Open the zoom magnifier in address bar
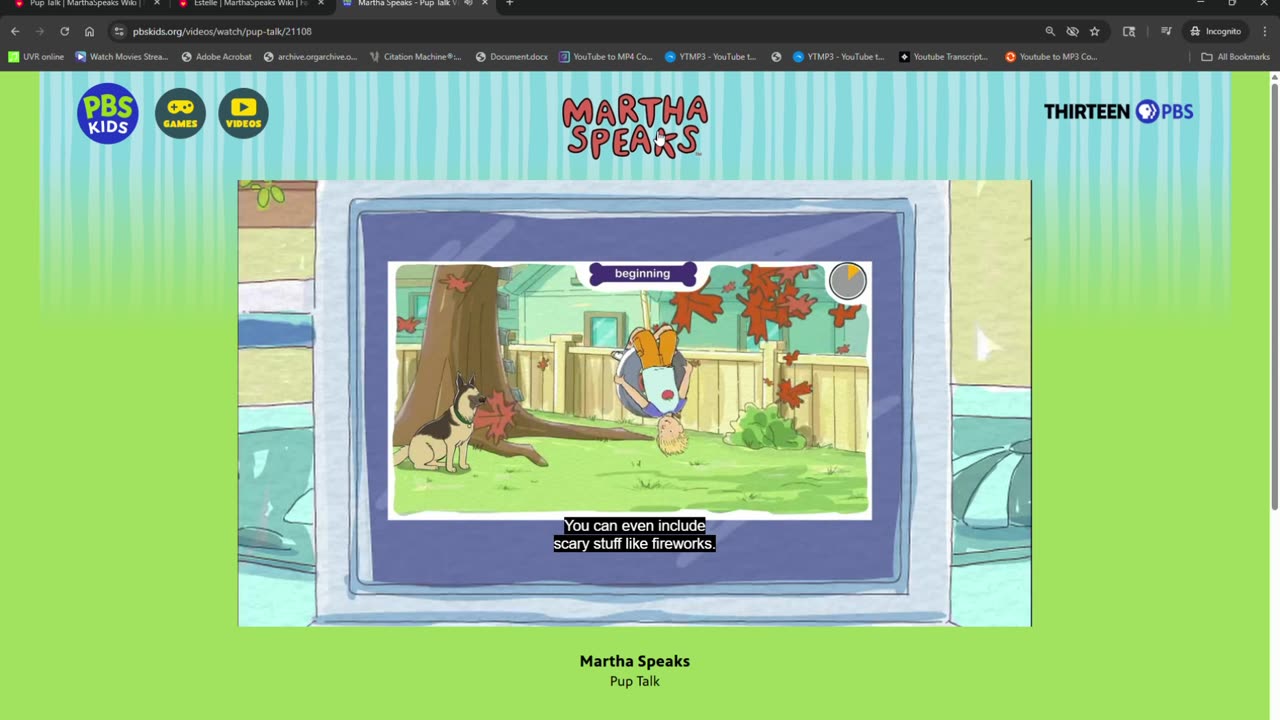The width and height of the screenshot is (1280, 720). [1050, 31]
